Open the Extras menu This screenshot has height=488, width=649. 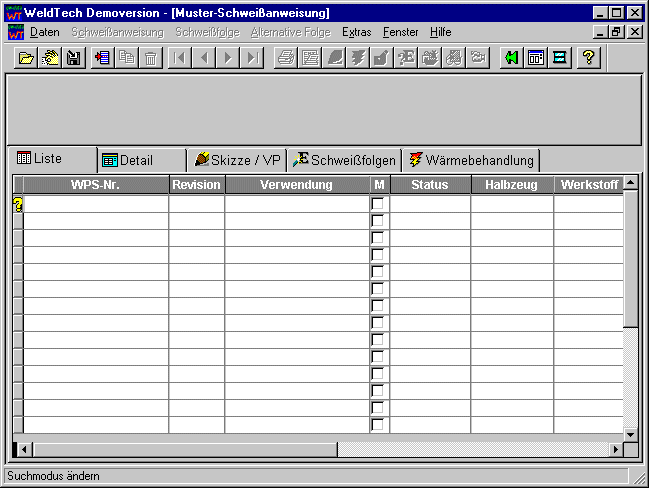point(356,32)
